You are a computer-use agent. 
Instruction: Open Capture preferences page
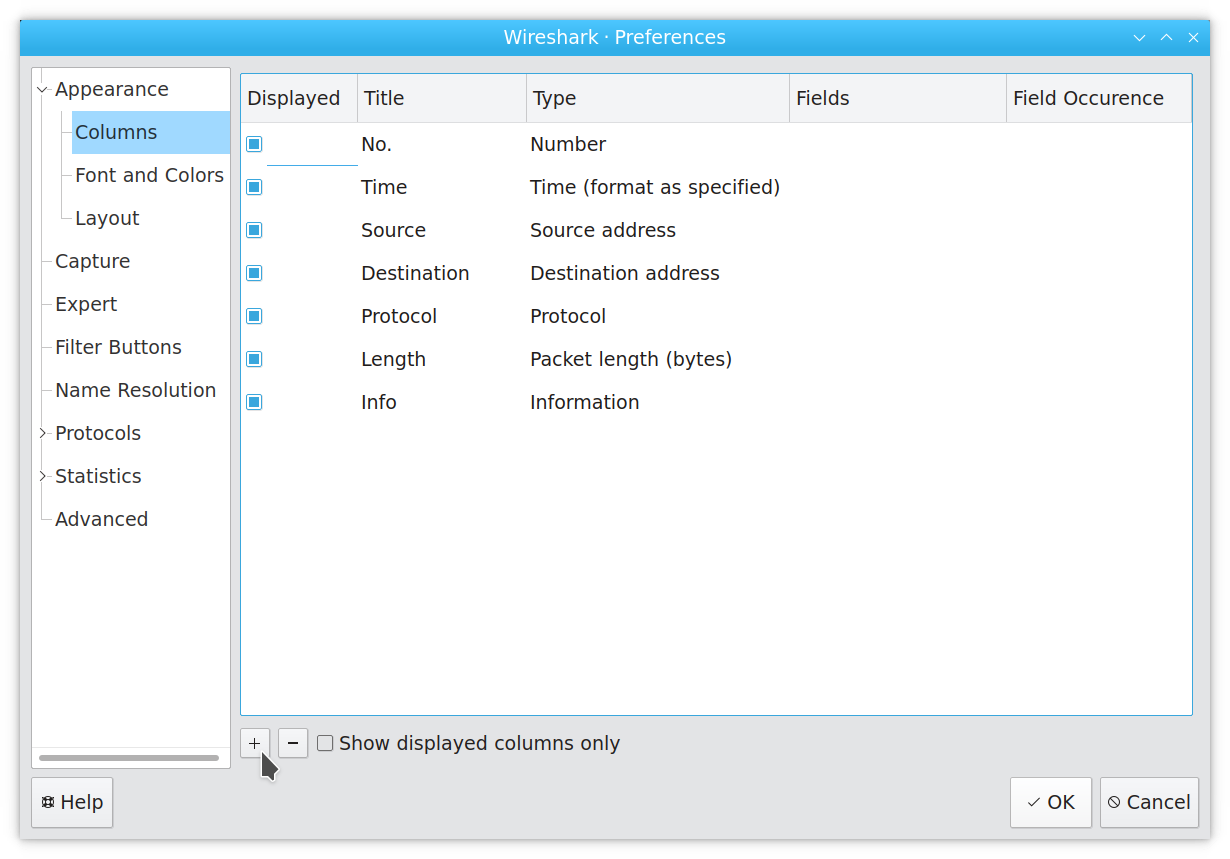(x=92, y=261)
